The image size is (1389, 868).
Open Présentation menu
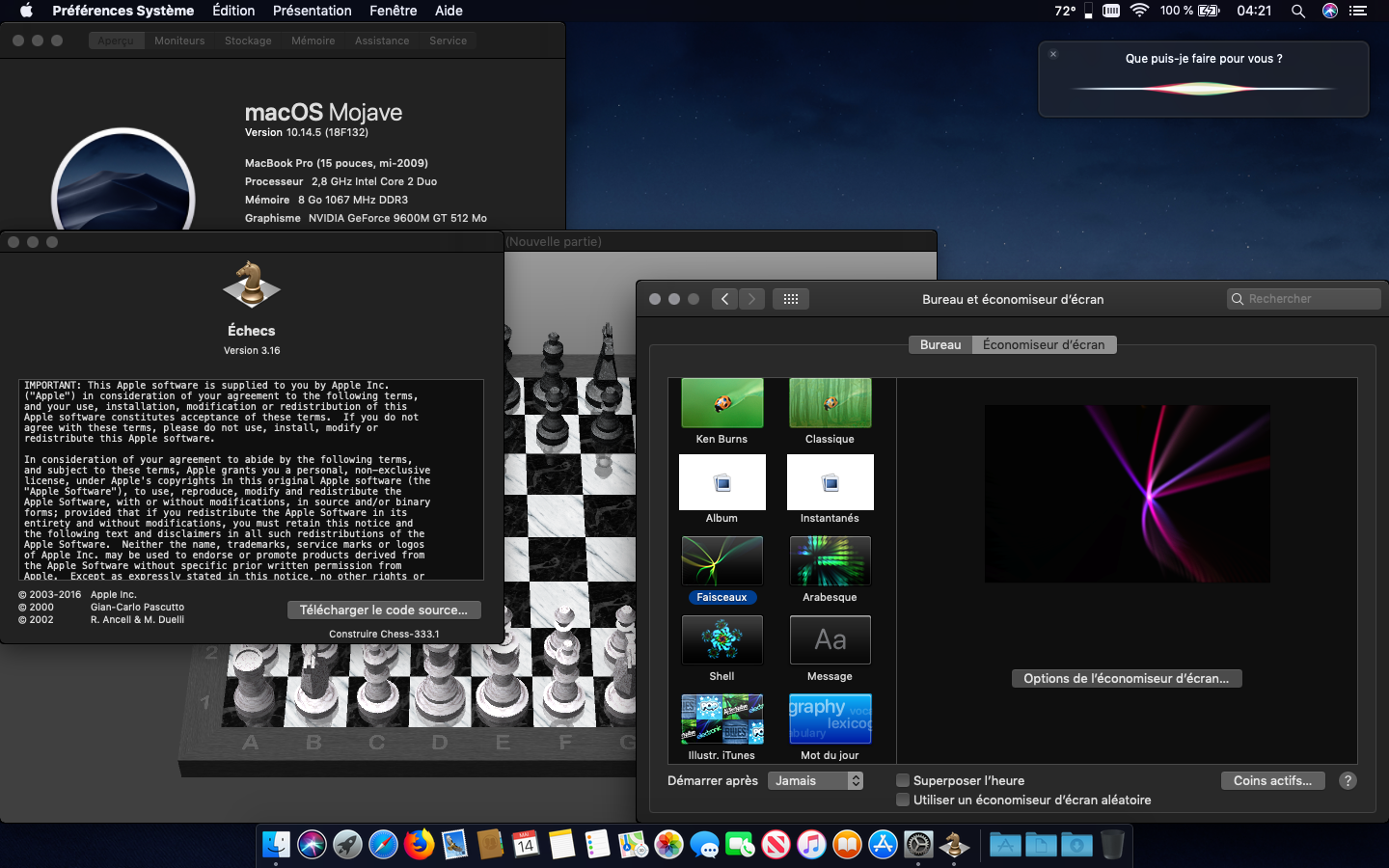click(x=313, y=11)
